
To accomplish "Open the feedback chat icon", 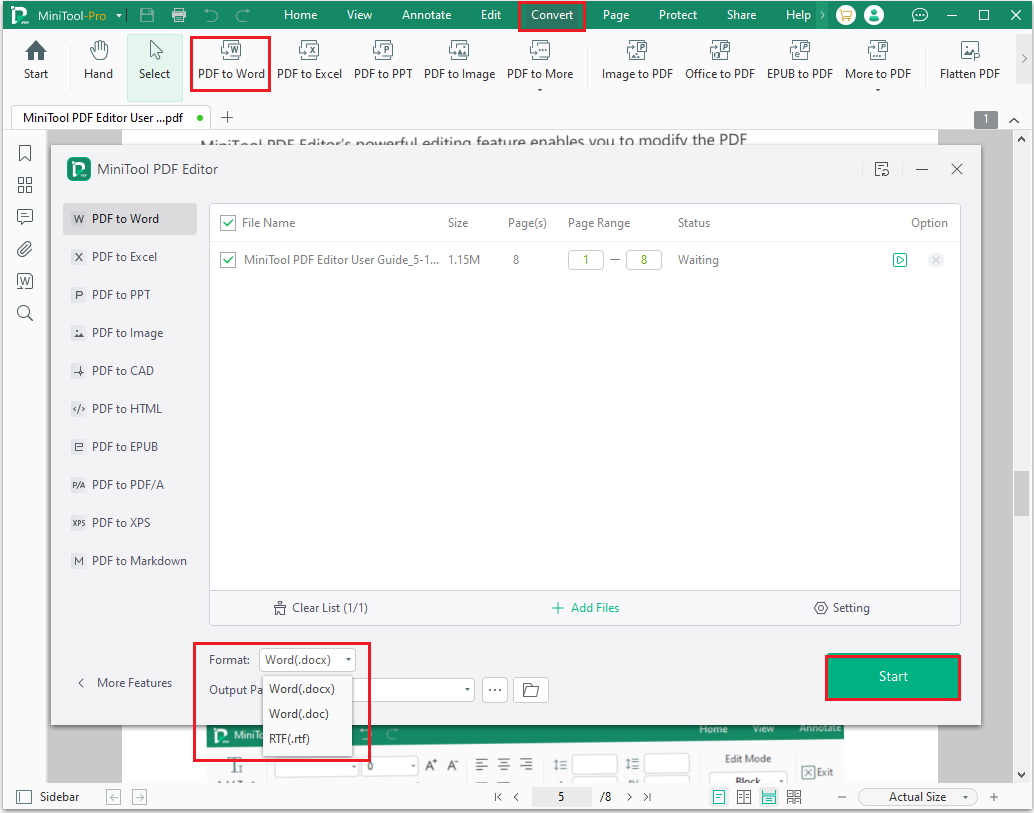I will (x=919, y=15).
